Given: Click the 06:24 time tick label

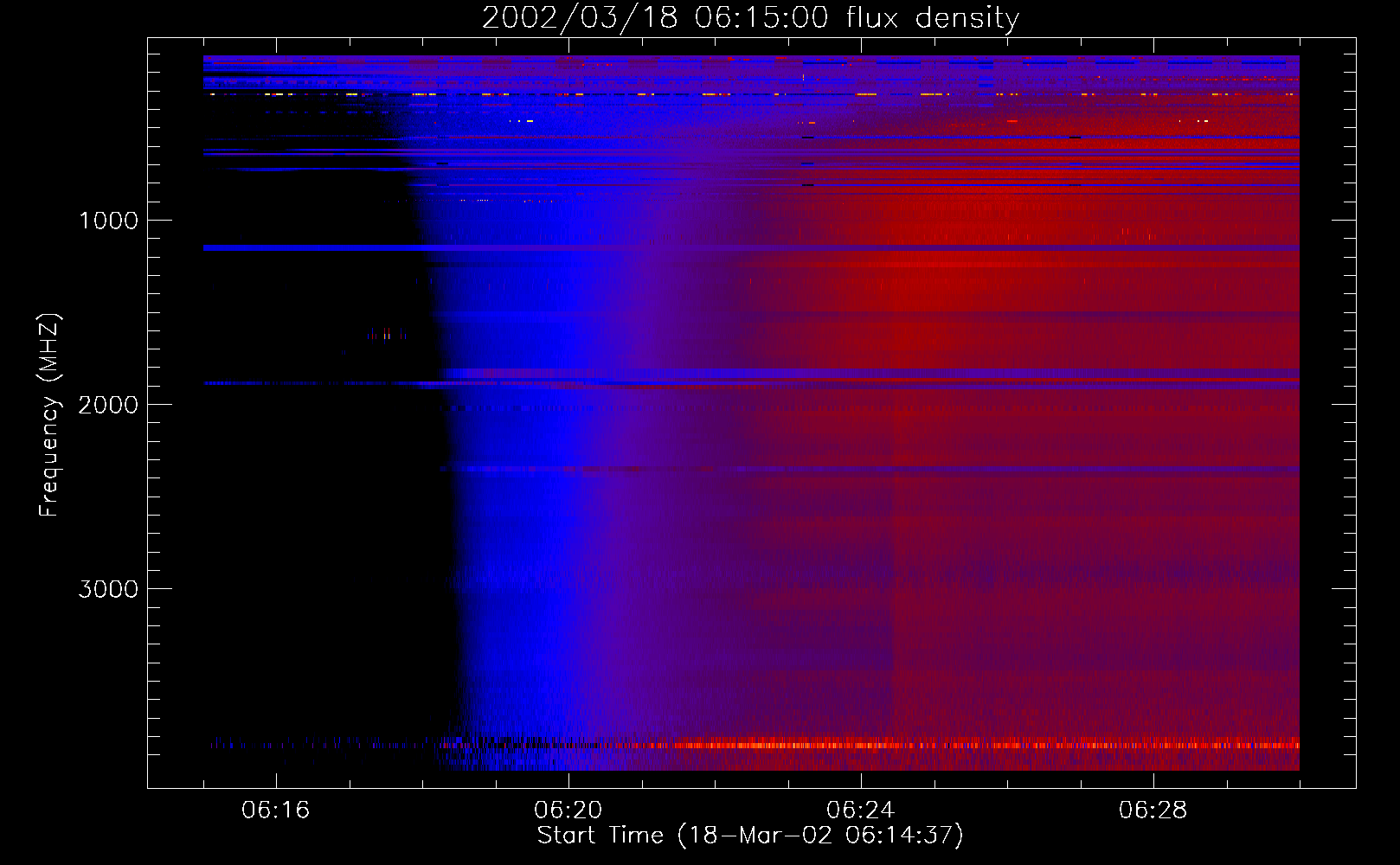Looking at the screenshot, I should coord(860,811).
